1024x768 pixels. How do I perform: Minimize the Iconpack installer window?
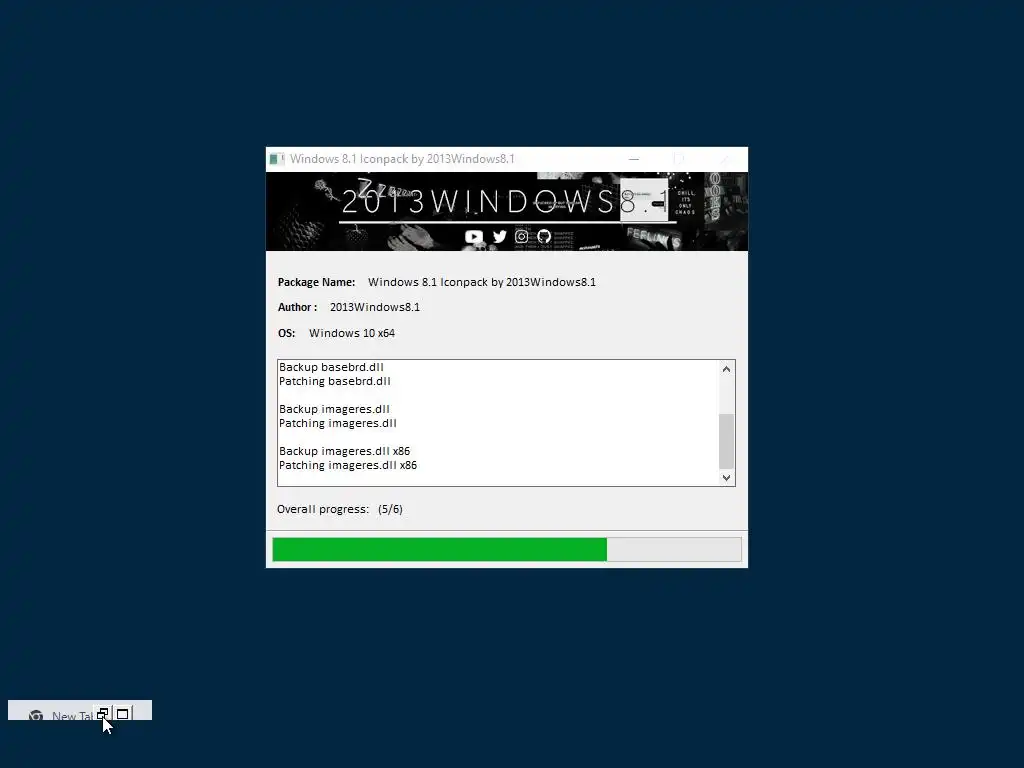(633, 159)
